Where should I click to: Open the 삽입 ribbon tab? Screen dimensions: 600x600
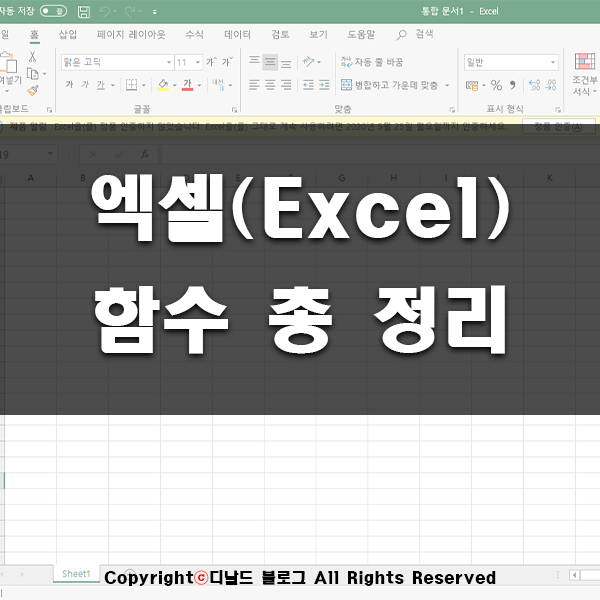click(68, 34)
